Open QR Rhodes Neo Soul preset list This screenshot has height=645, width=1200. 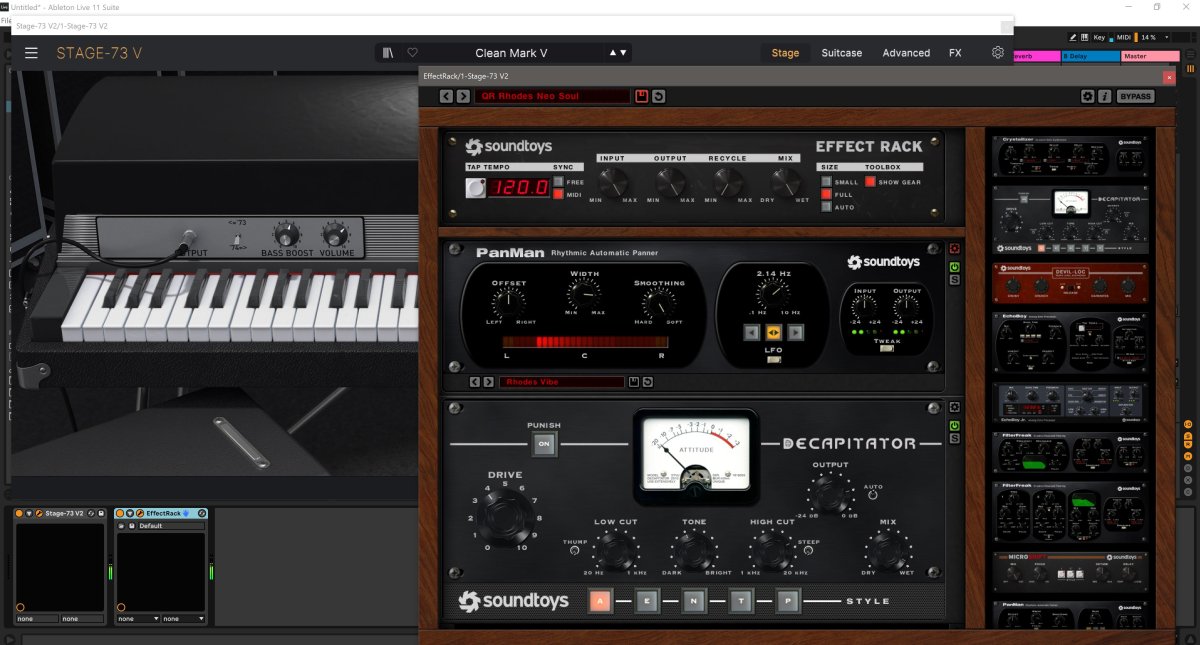click(552, 96)
